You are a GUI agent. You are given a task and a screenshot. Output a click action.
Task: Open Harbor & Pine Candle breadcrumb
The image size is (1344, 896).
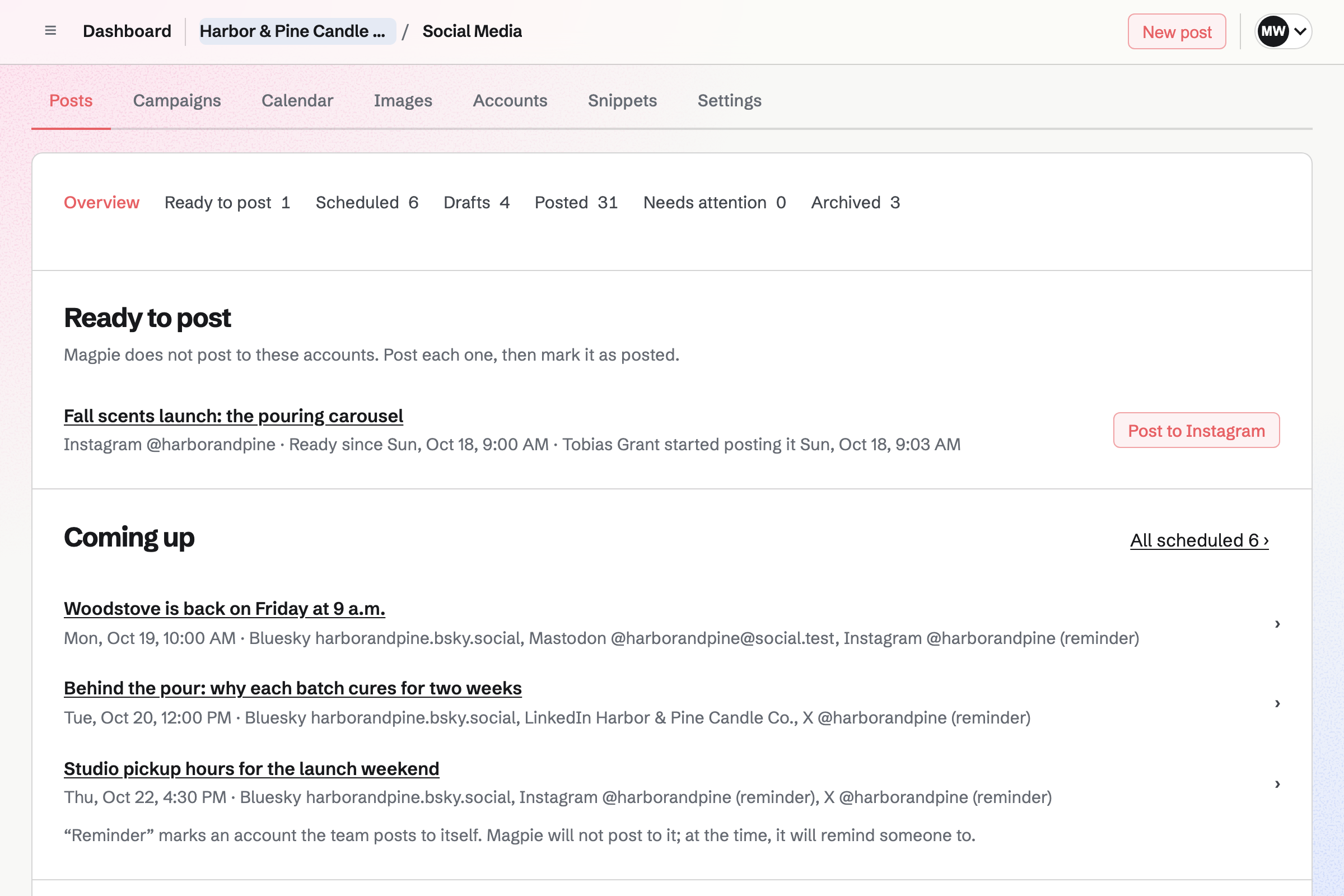pos(297,31)
